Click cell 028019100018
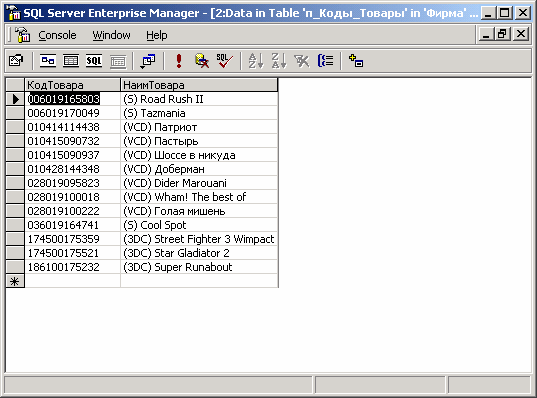537x398 pixels. pyautogui.click(x=72, y=197)
